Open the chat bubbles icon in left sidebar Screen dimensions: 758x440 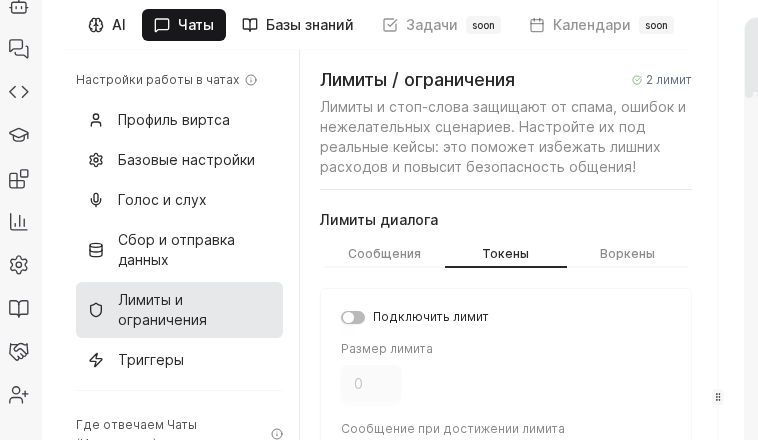[18, 48]
